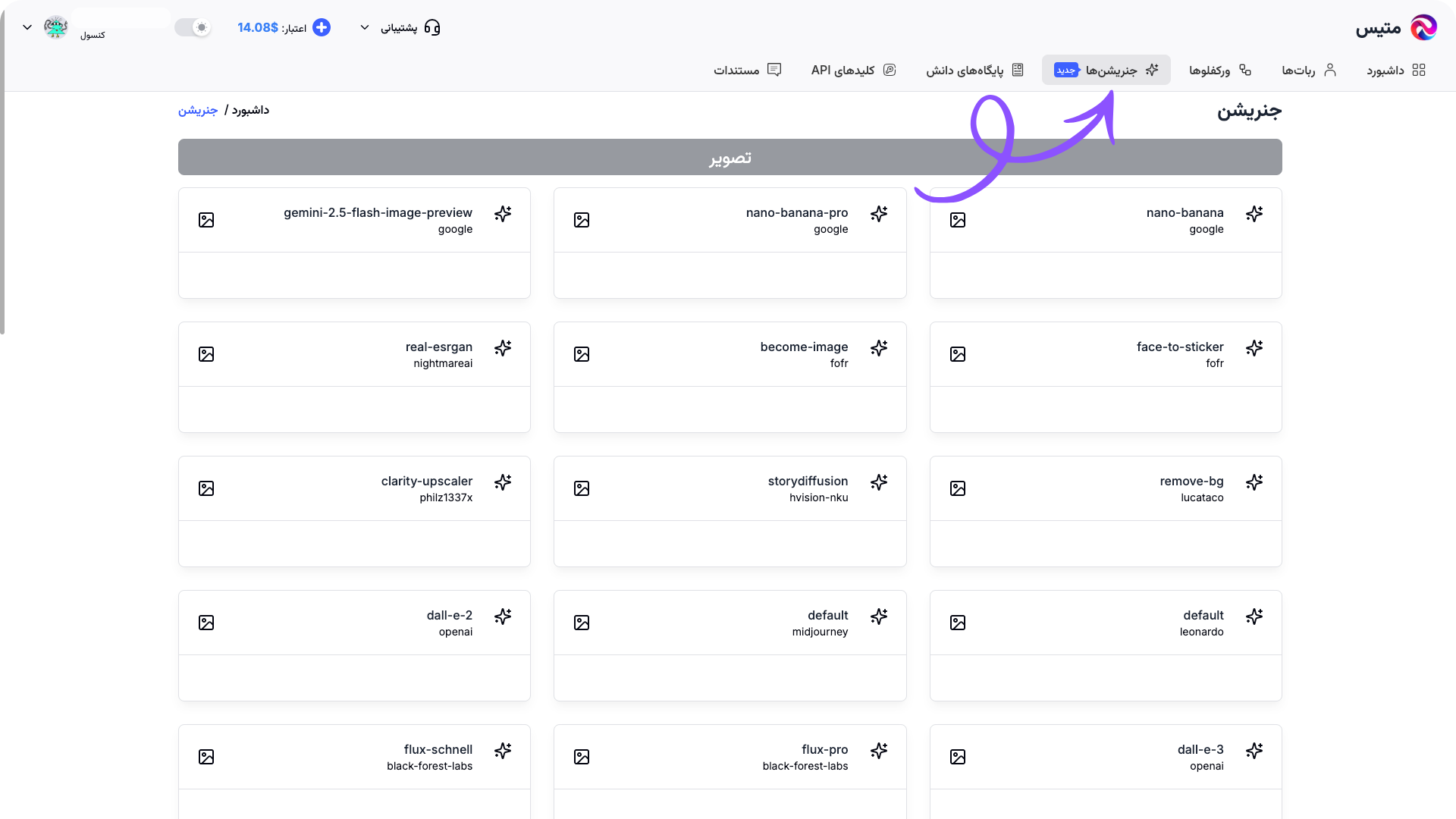Click the sparkle icon on dall-e-2 card
This screenshot has height=819, width=1456.
503,617
